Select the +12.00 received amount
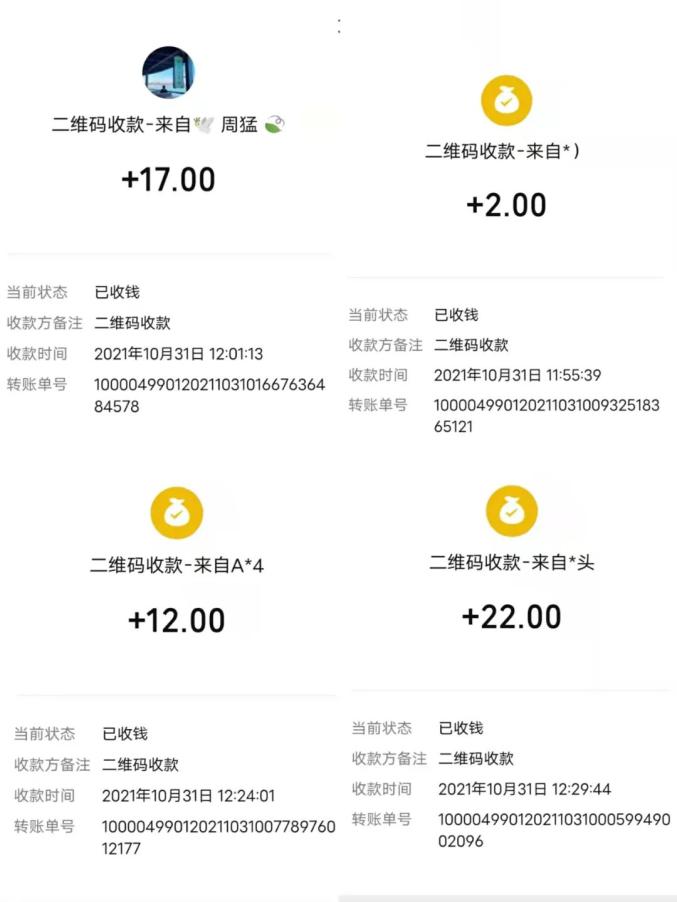Viewport: 677px width, 902px height. click(177, 620)
